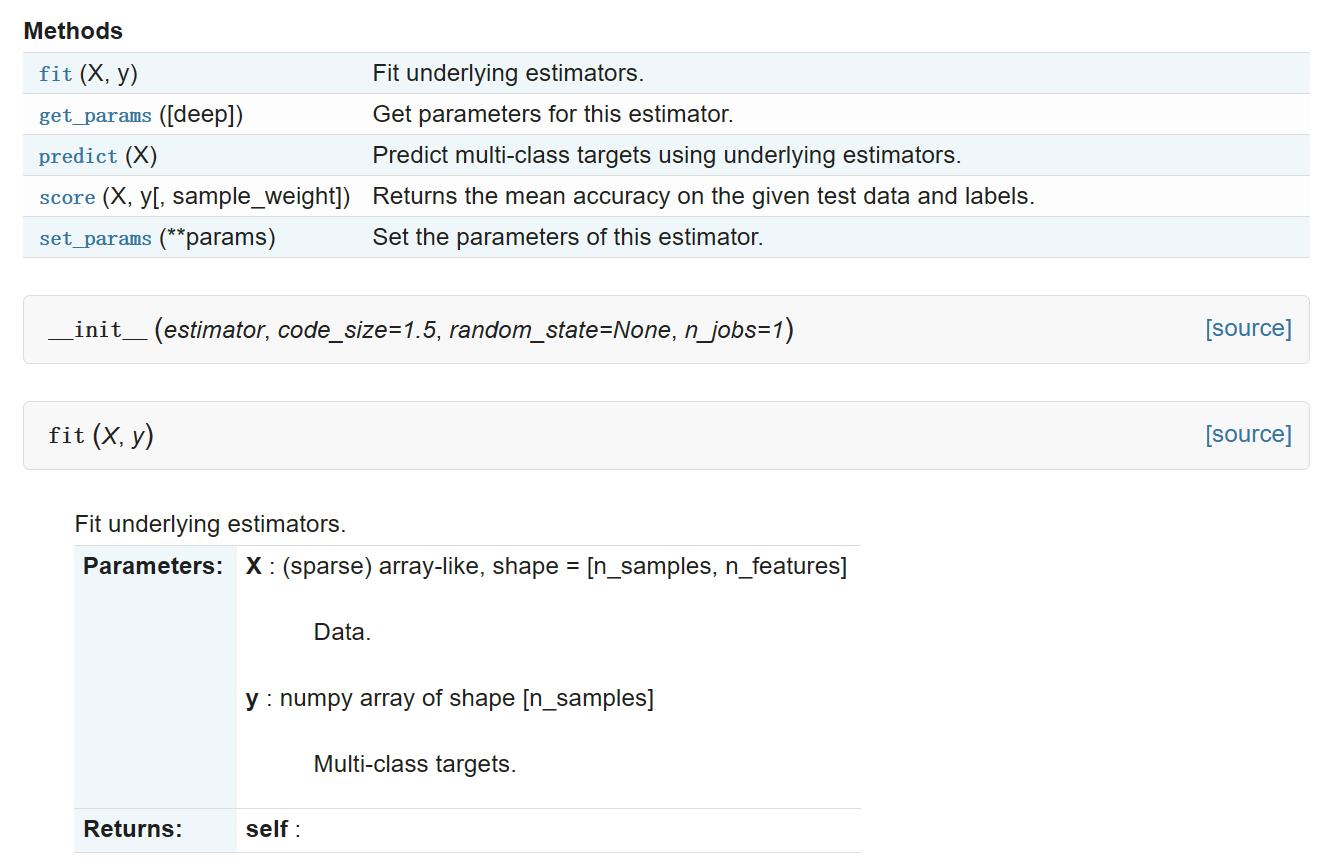Screen dimensions: 1336x868
Task: Open the fit method link in Methods table
Action: (55, 74)
